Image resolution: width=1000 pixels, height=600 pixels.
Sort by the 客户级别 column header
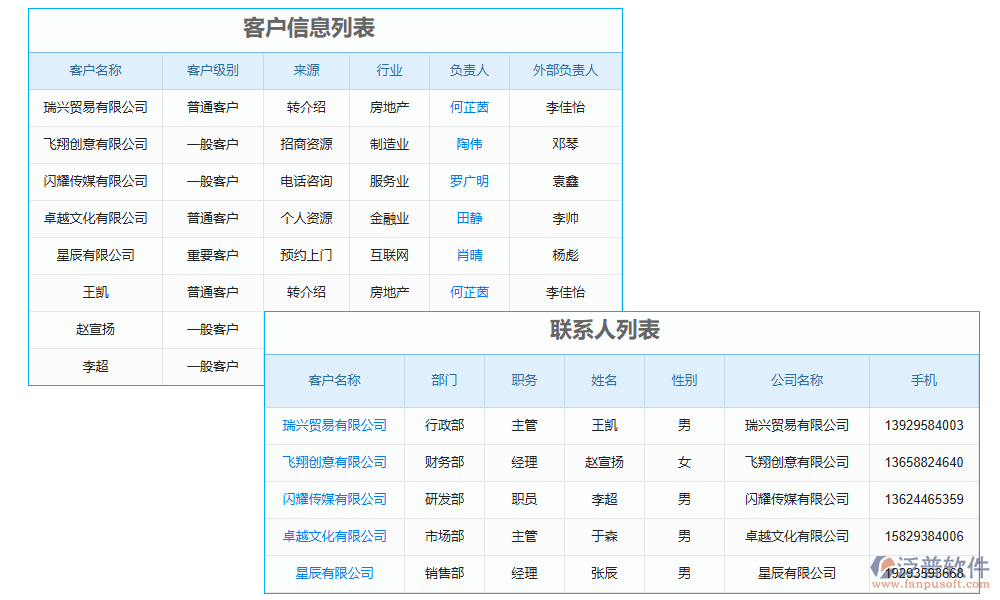click(213, 70)
